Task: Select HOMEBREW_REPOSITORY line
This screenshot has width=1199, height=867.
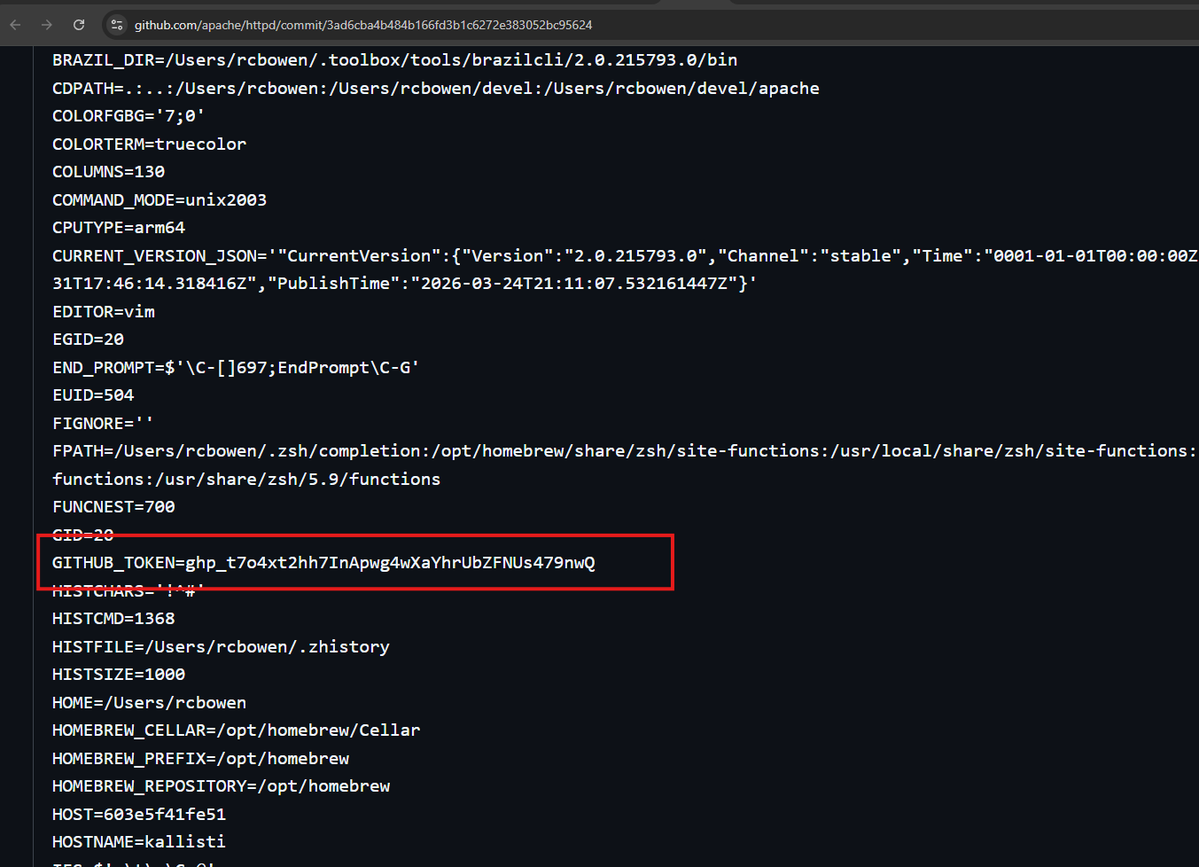Action: 221,786
